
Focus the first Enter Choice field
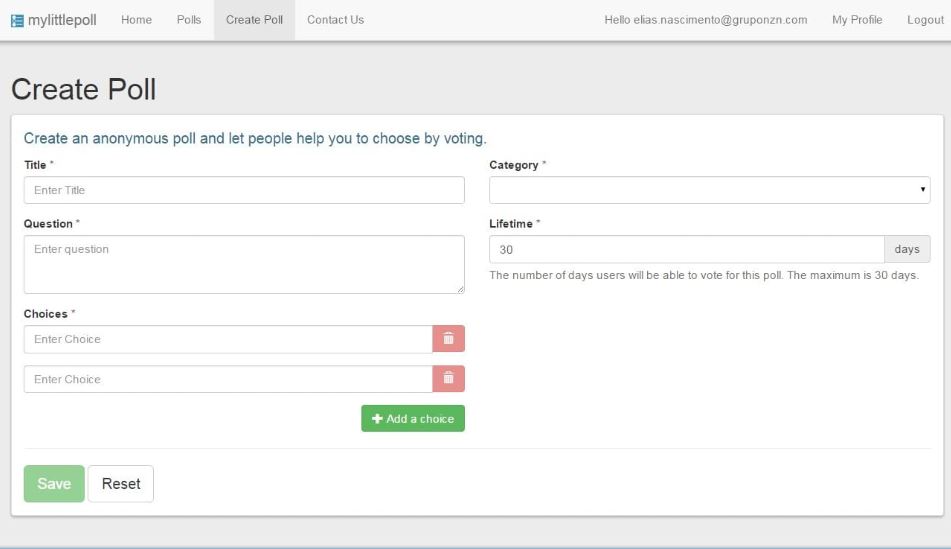pos(228,339)
